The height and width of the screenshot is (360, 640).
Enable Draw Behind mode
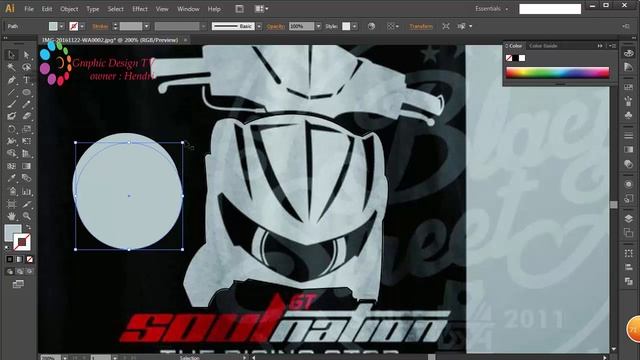[x=20, y=271]
